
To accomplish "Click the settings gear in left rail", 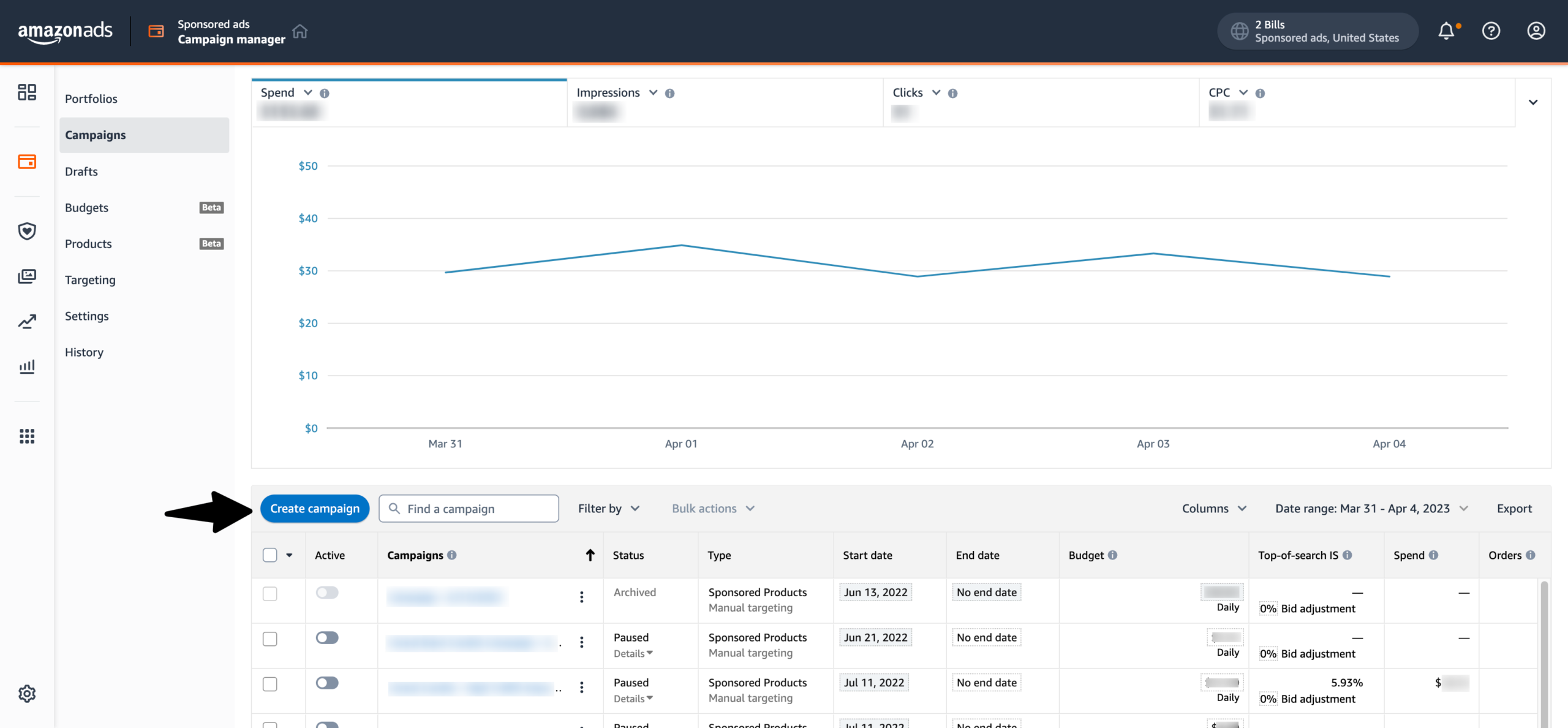I will (27, 694).
